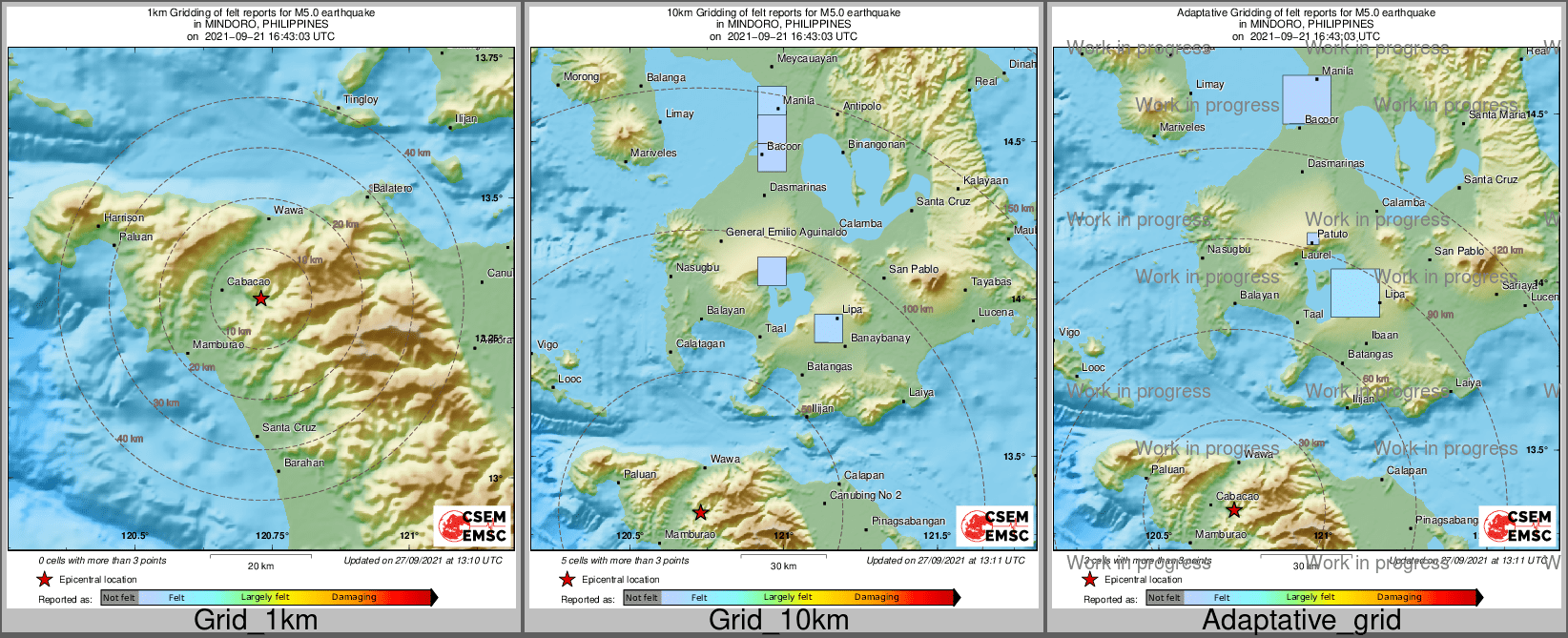1568x638 pixels.
Task: Click the 'Meycauayan' label on Grid_10km map
Action: 807,59
